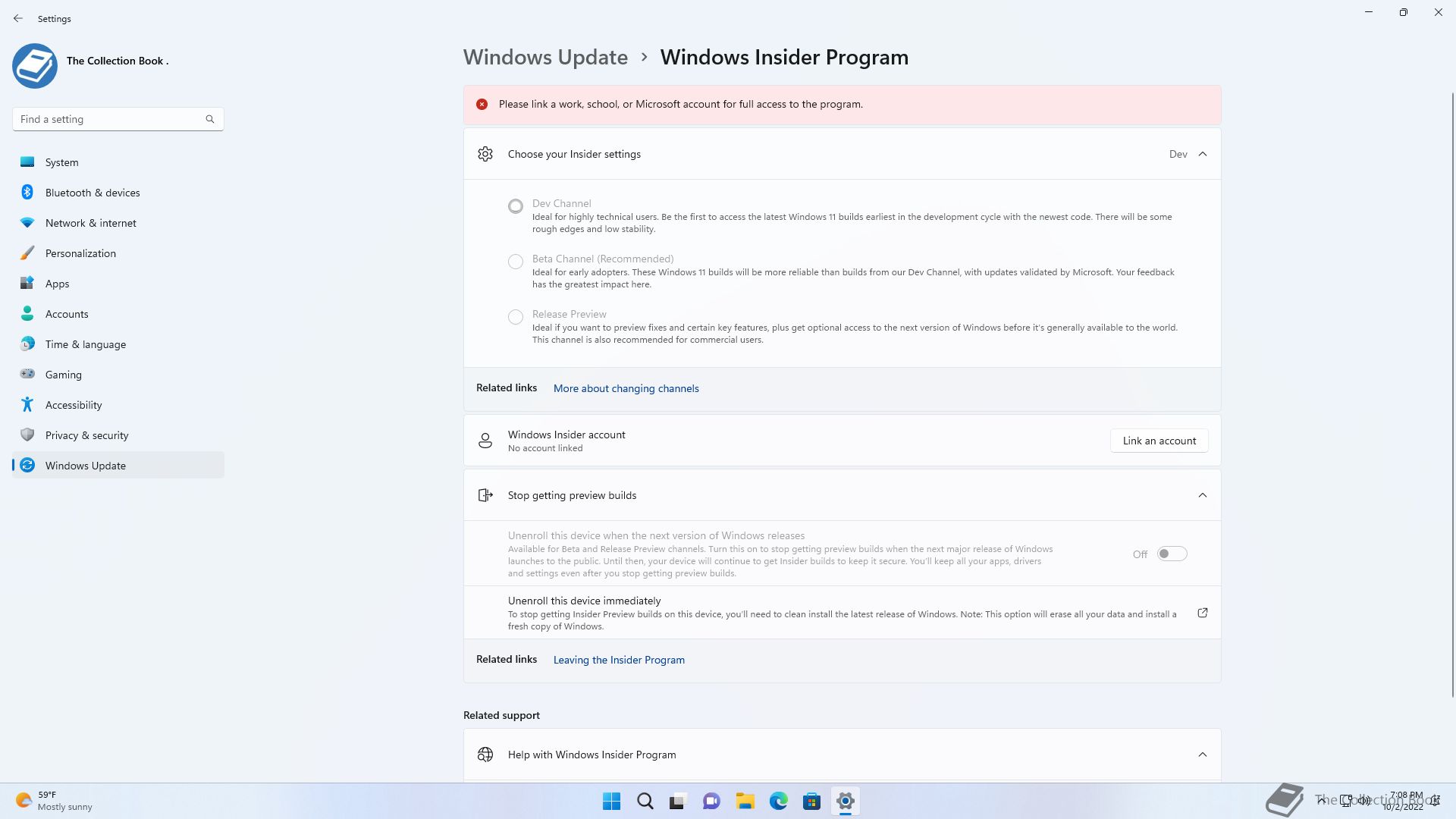
Task: Click the Accounts person icon
Action: coord(27,313)
